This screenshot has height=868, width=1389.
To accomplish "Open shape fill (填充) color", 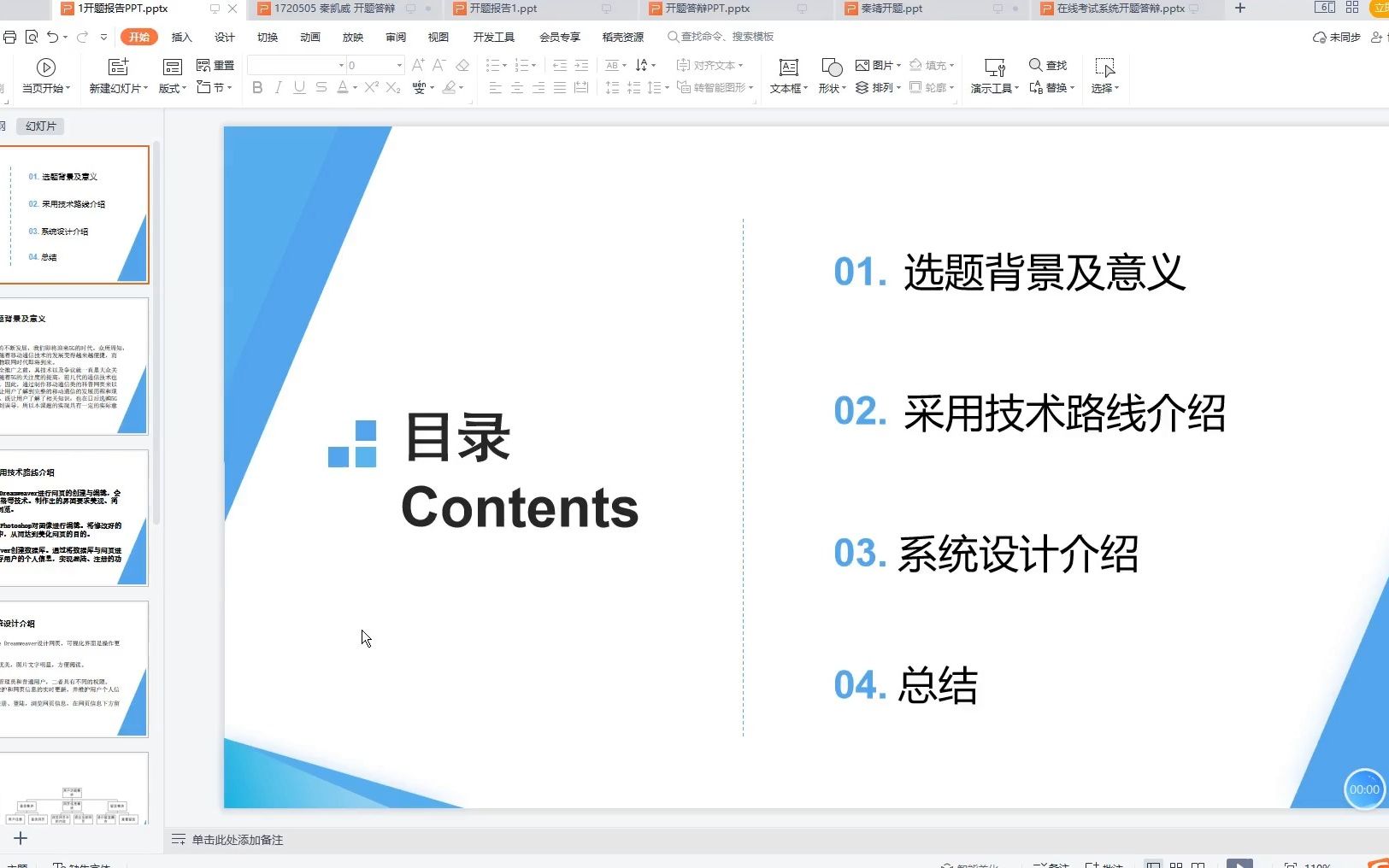I will point(932,65).
